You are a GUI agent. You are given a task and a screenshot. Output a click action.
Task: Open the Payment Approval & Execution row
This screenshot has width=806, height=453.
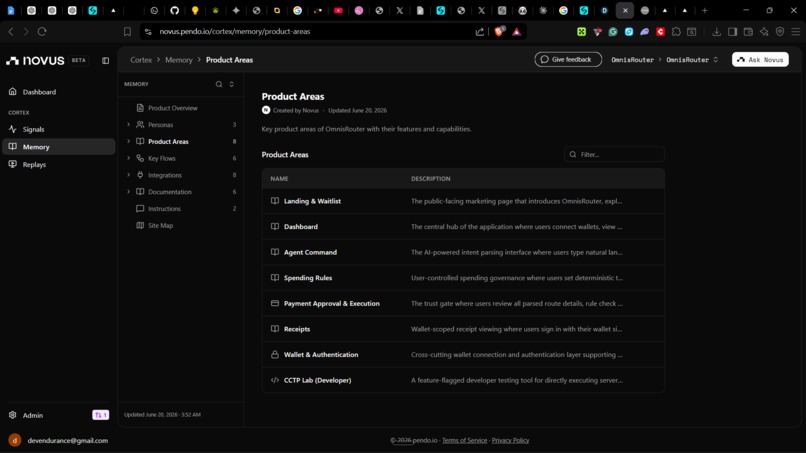(463, 303)
